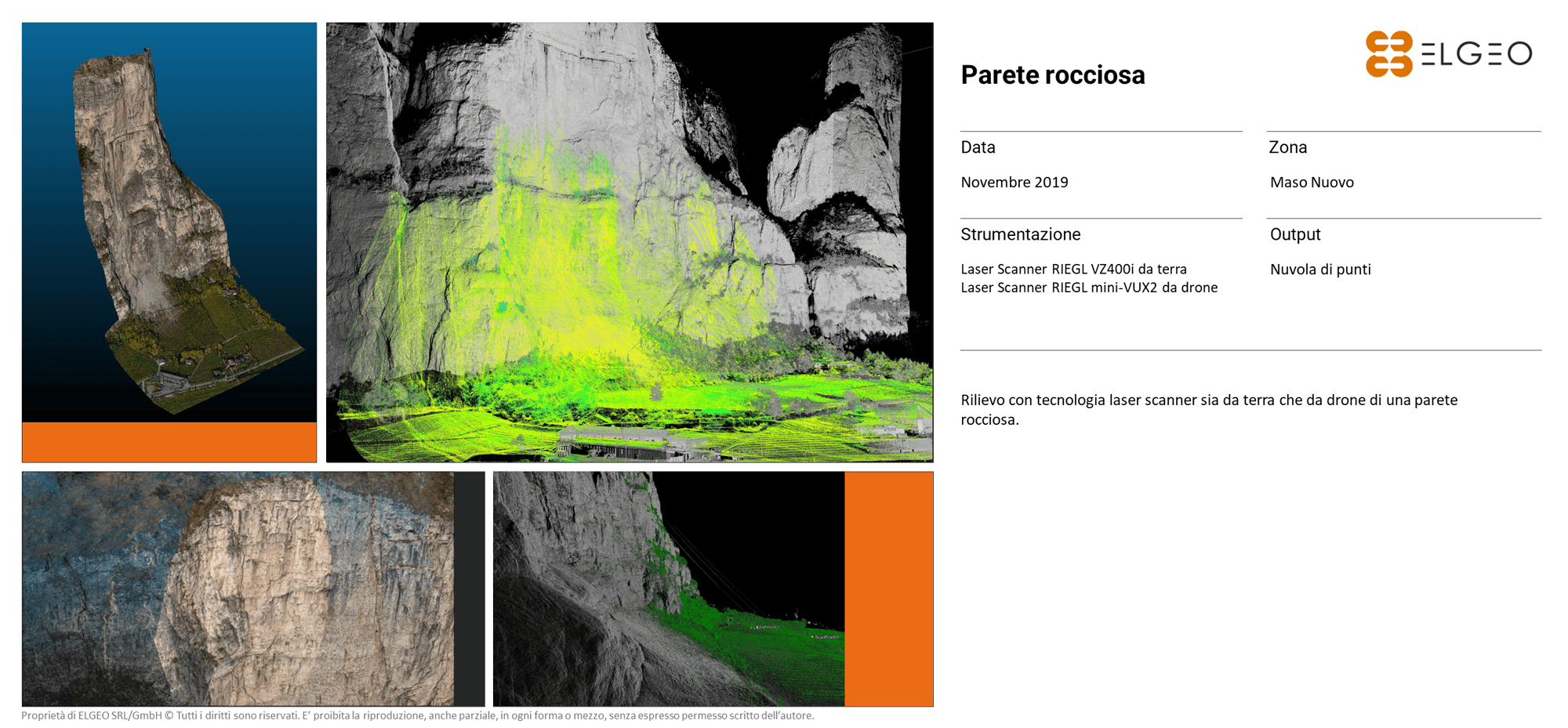Click the orange ELGEO logo symbol
1568x728 pixels.
pyautogui.click(x=1388, y=54)
